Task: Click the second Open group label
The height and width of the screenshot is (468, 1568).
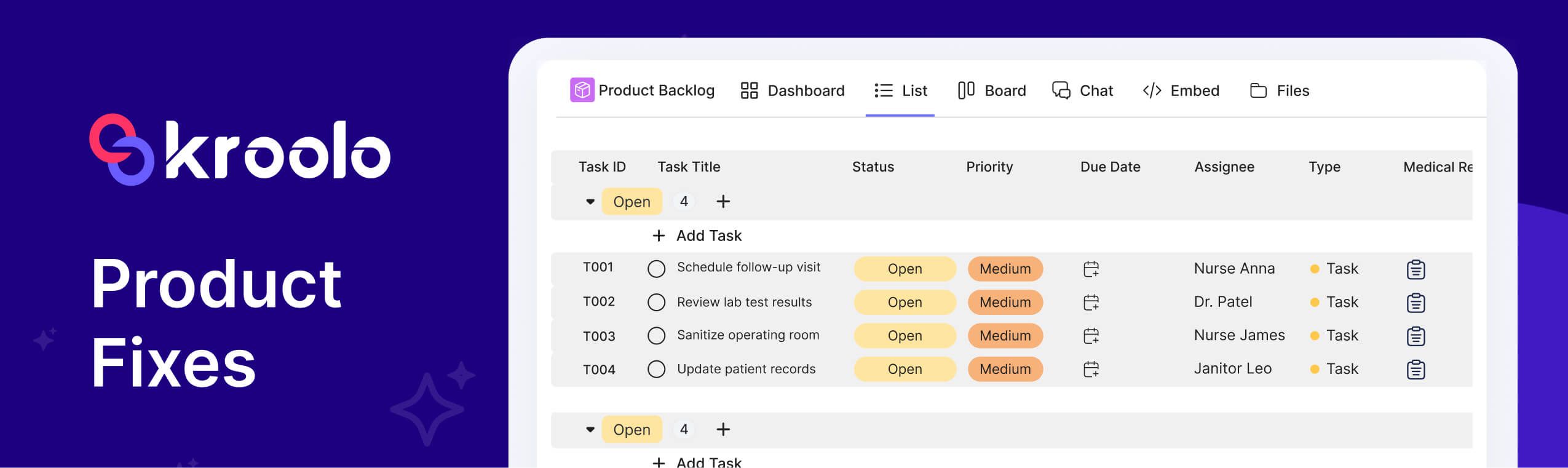Action: click(x=632, y=429)
